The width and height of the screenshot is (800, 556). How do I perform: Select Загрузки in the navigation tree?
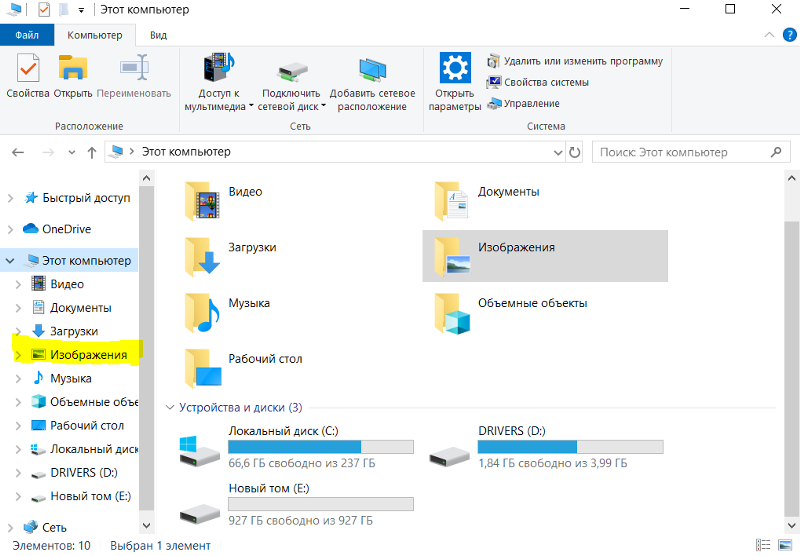pos(74,331)
